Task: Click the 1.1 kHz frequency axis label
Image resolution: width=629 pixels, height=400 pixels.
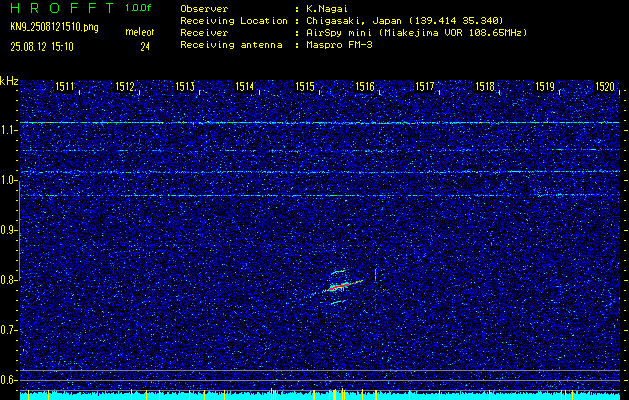Action: 8,131
